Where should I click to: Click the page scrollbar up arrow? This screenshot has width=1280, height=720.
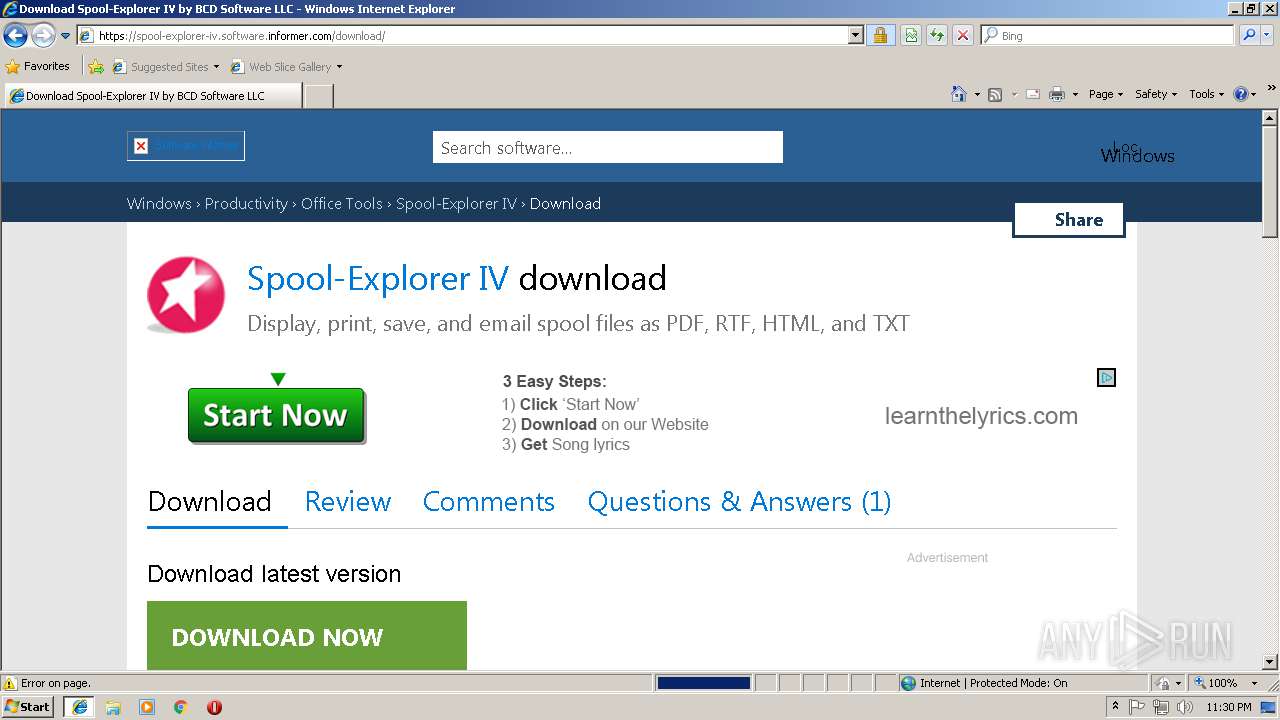tap(1270, 118)
